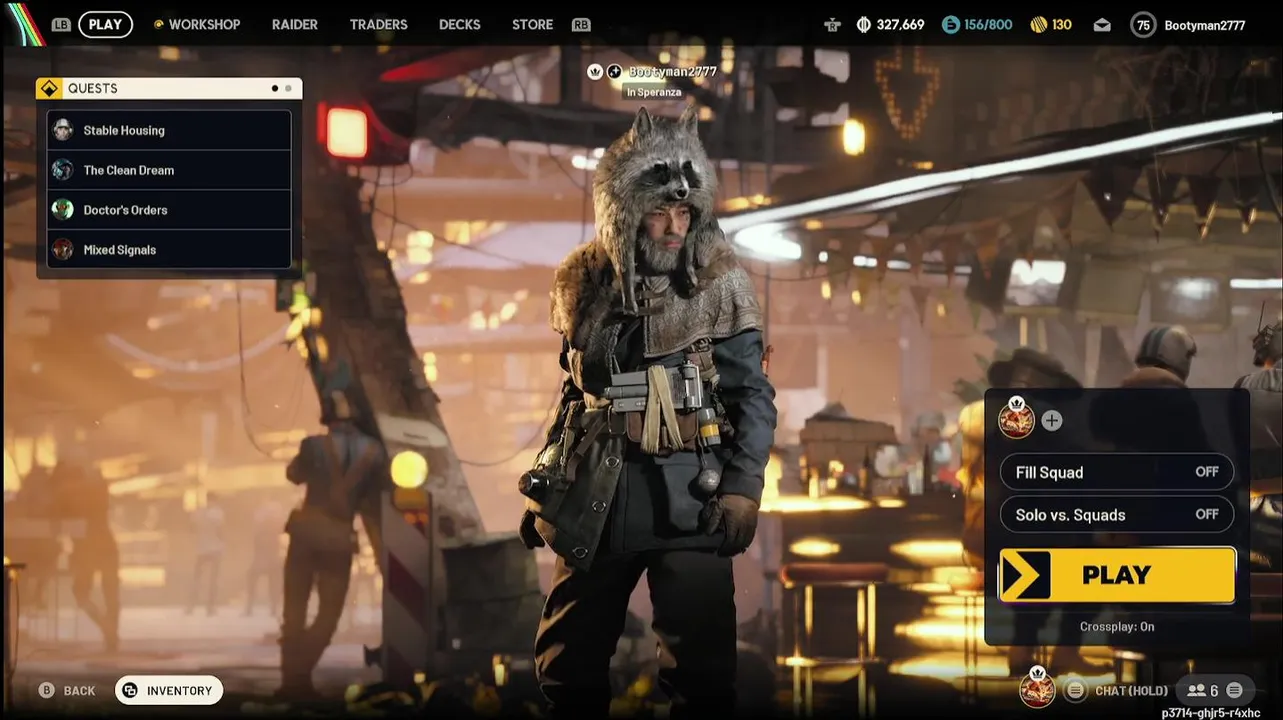The width and height of the screenshot is (1283, 720).
Task: Open the mail envelope icon
Action: pyautogui.click(x=1102, y=25)
